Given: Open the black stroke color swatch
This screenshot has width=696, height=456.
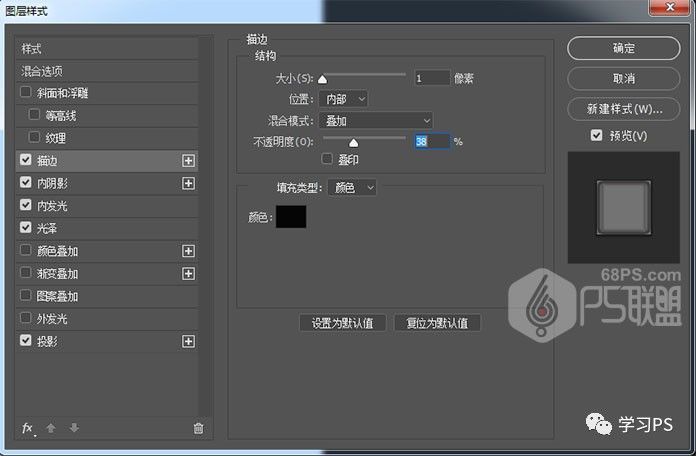Looking at the screenshot, I should (291, 216).
